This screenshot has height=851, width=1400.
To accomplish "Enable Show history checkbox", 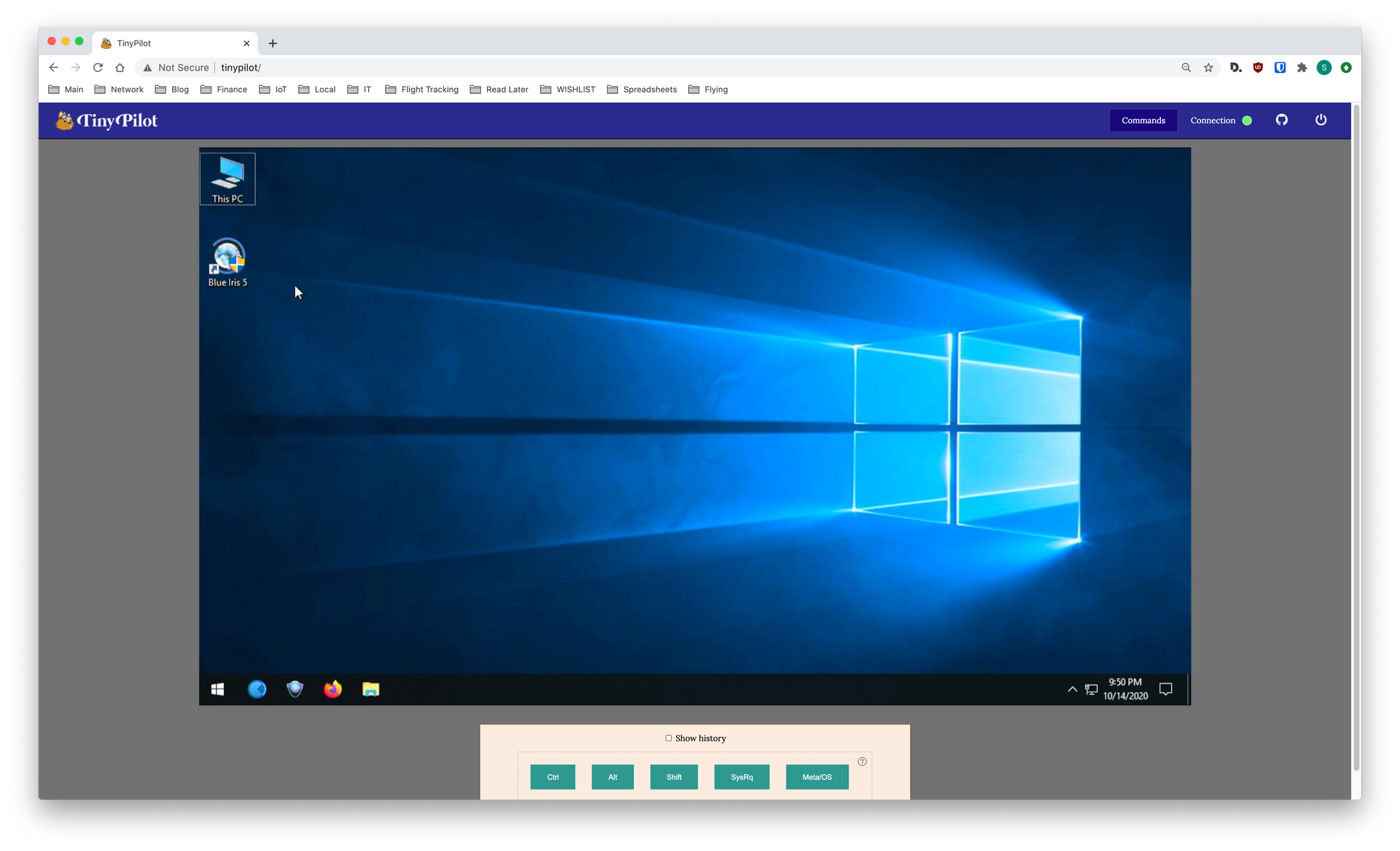I will (x=668, y=738).
